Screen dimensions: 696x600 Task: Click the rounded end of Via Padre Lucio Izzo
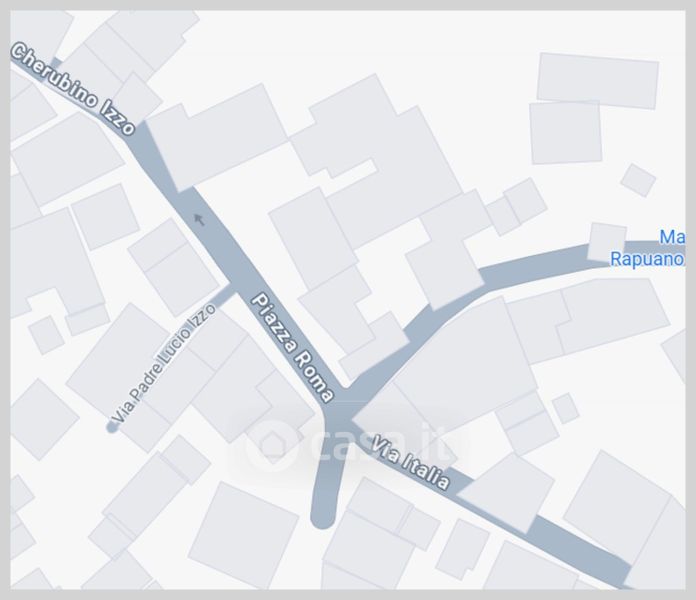tap(112, 427)
